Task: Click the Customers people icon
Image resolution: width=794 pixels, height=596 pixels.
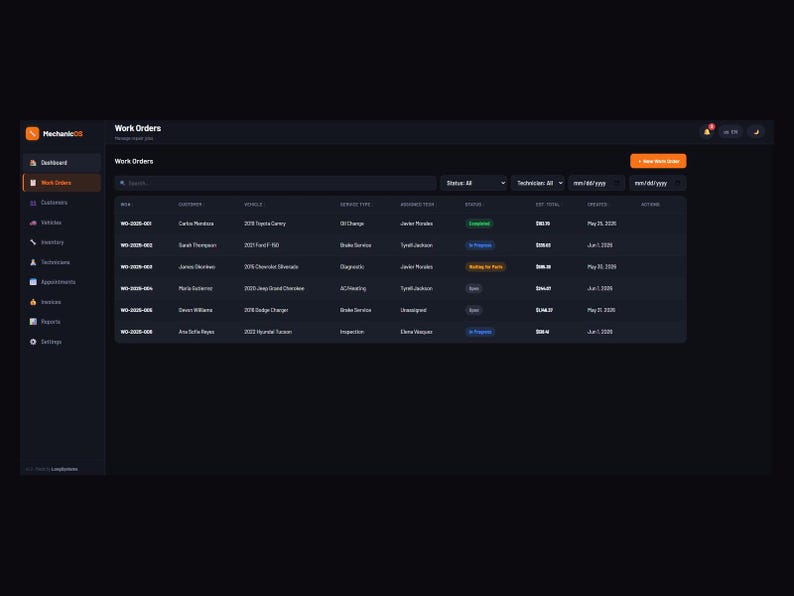Action: click(x=33, y=203)
